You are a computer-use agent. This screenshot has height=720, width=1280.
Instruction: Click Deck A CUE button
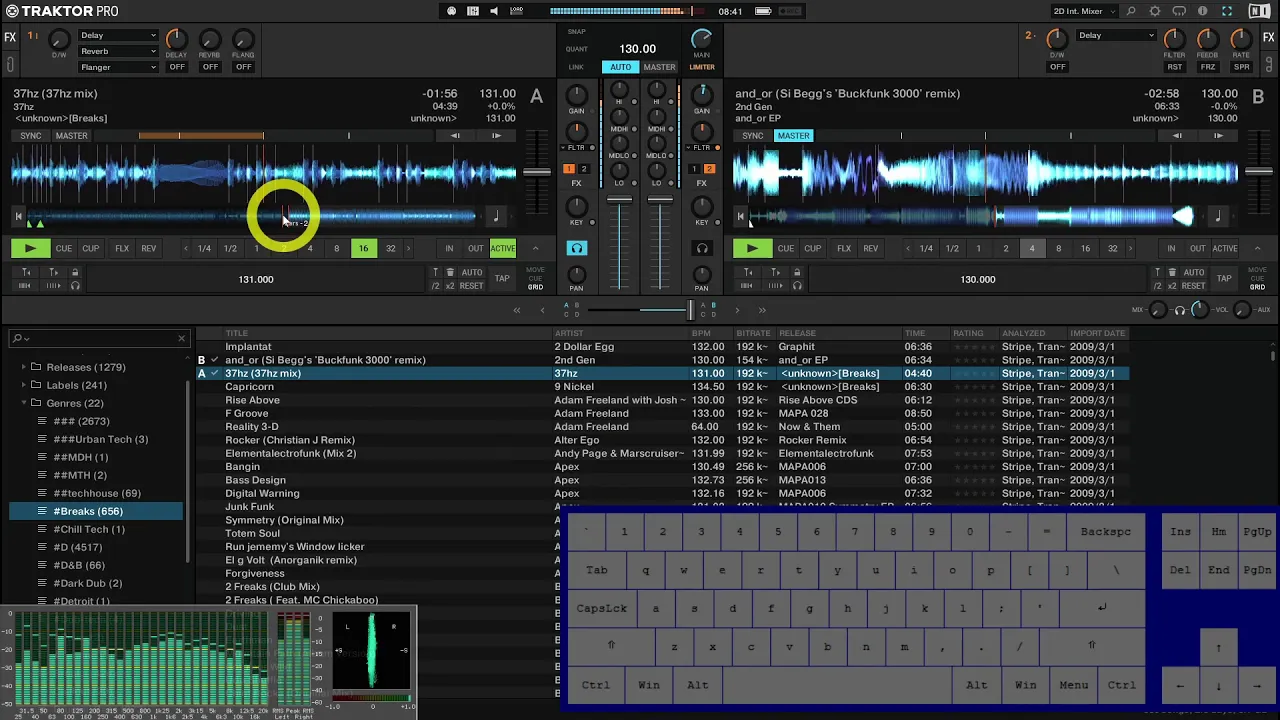coord(64,248)
